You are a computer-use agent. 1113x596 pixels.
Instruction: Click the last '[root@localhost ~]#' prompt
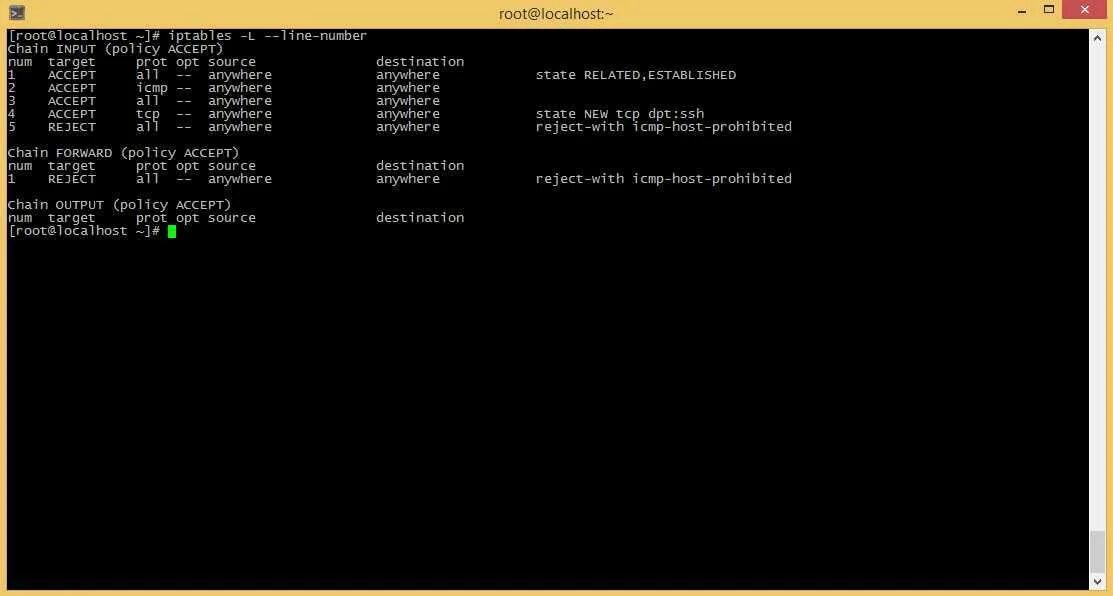[x=84, y=231]
